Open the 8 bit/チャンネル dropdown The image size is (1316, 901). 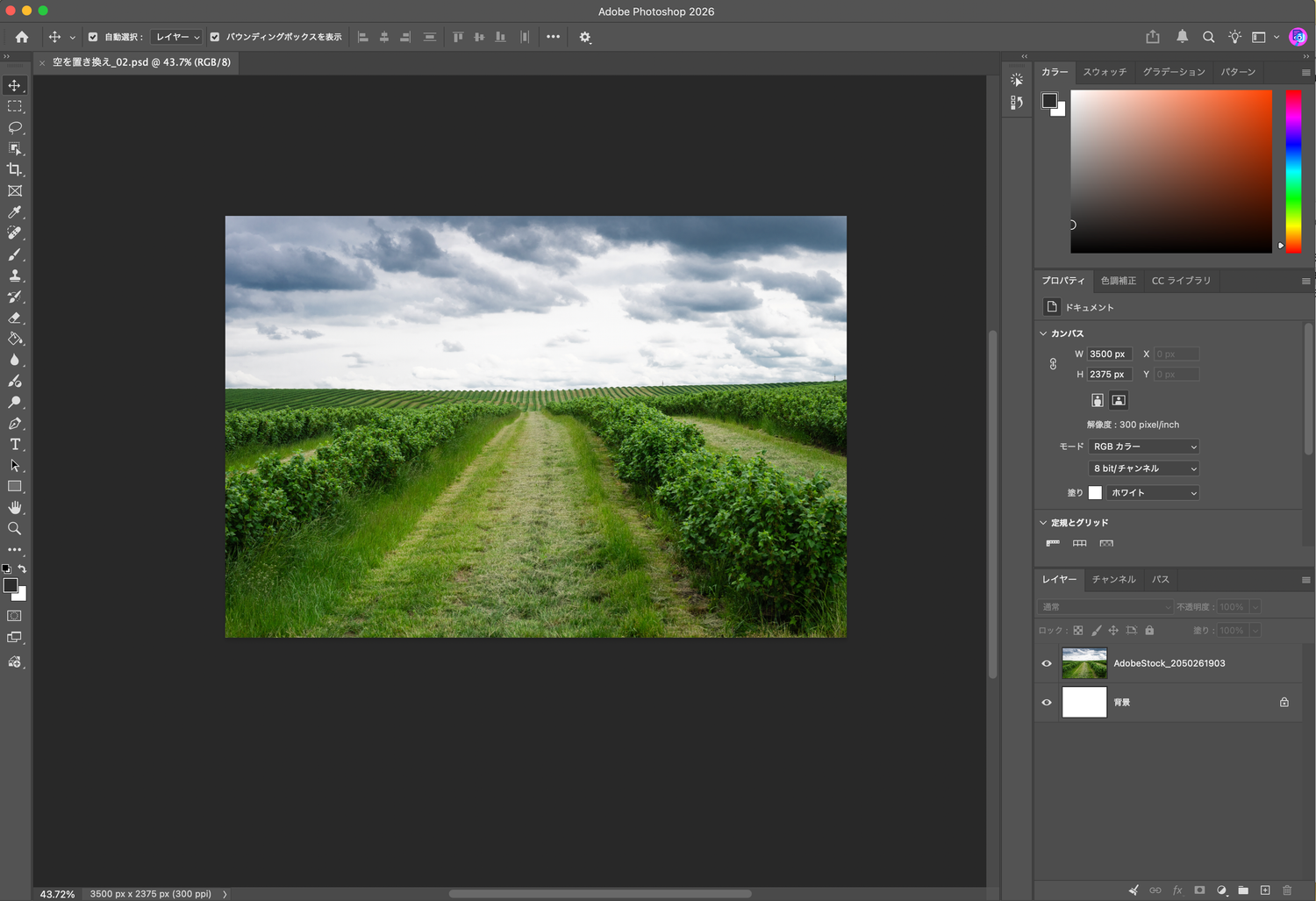1143,468
